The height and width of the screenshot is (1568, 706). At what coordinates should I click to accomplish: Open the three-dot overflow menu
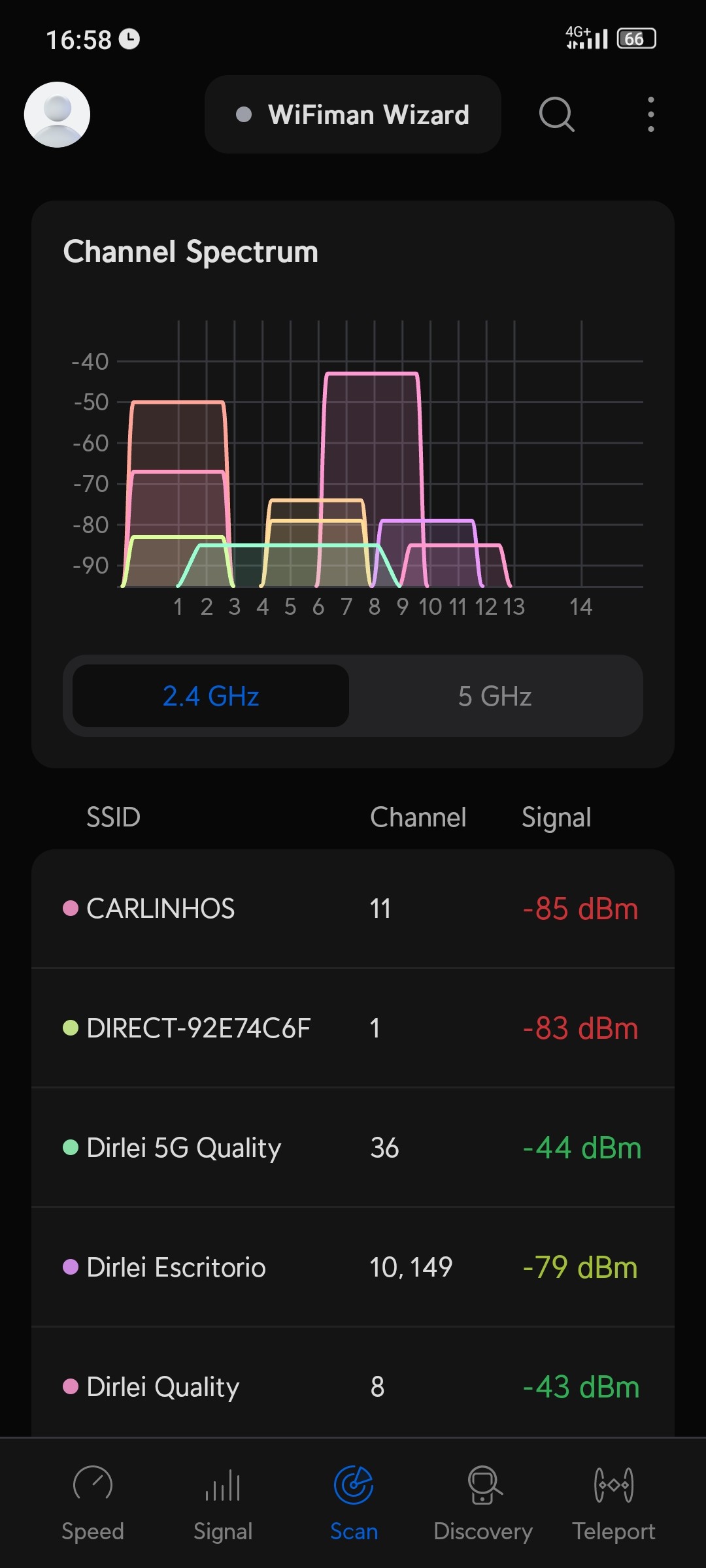(650, 114)
